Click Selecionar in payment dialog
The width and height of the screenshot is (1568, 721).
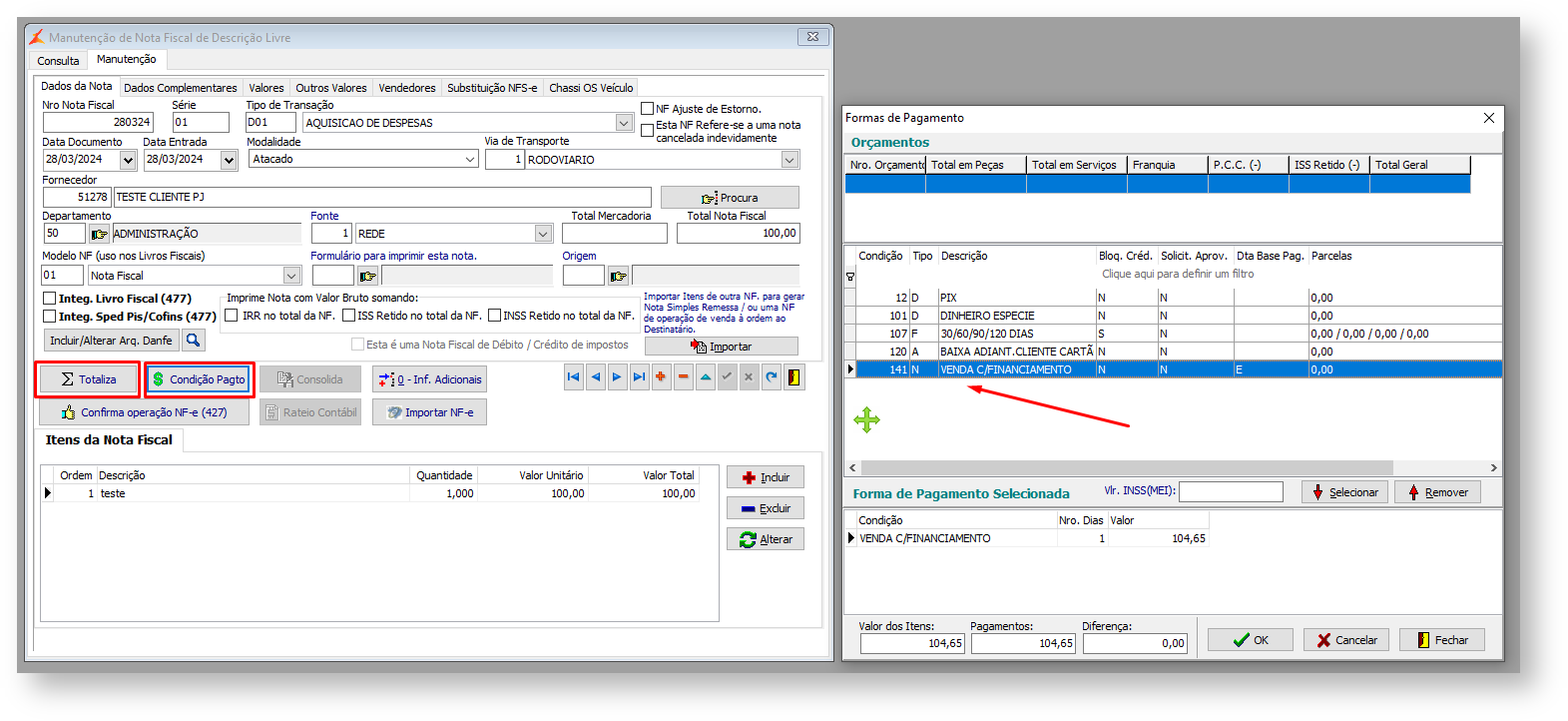(x=1344, y=492)
